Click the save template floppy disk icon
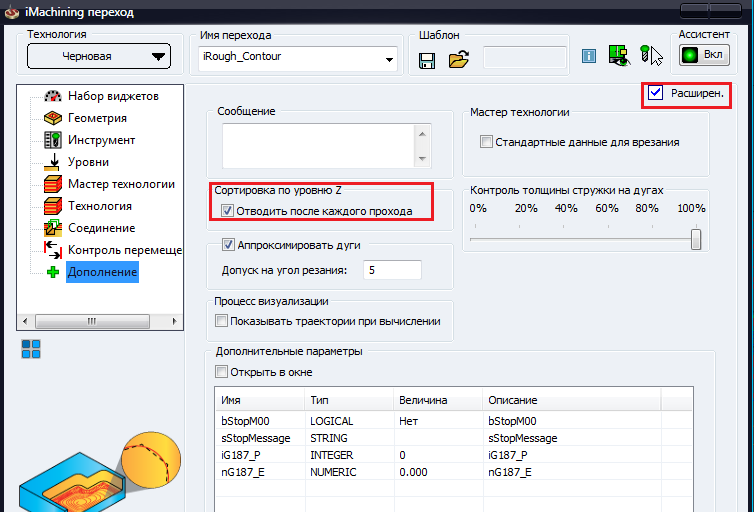The height and width of the screenshot is (512, 754). [427, 61]
